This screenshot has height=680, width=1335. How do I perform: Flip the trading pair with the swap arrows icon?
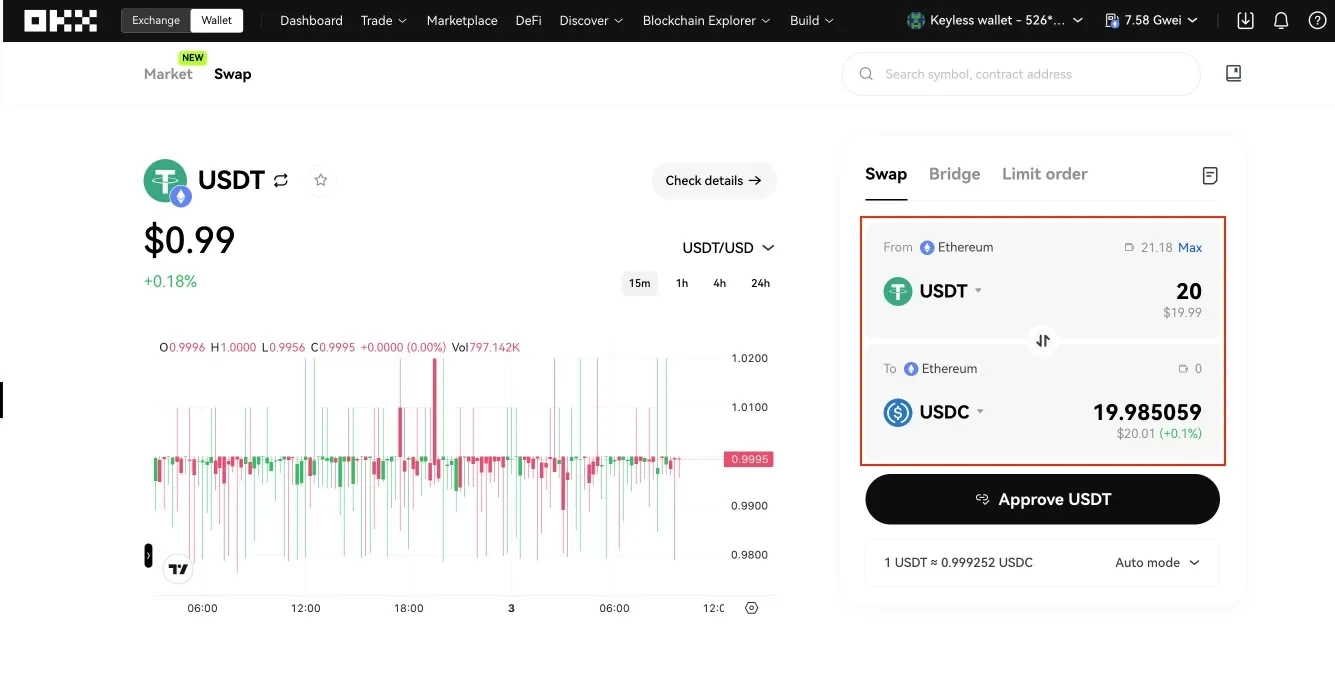(281, 180)
